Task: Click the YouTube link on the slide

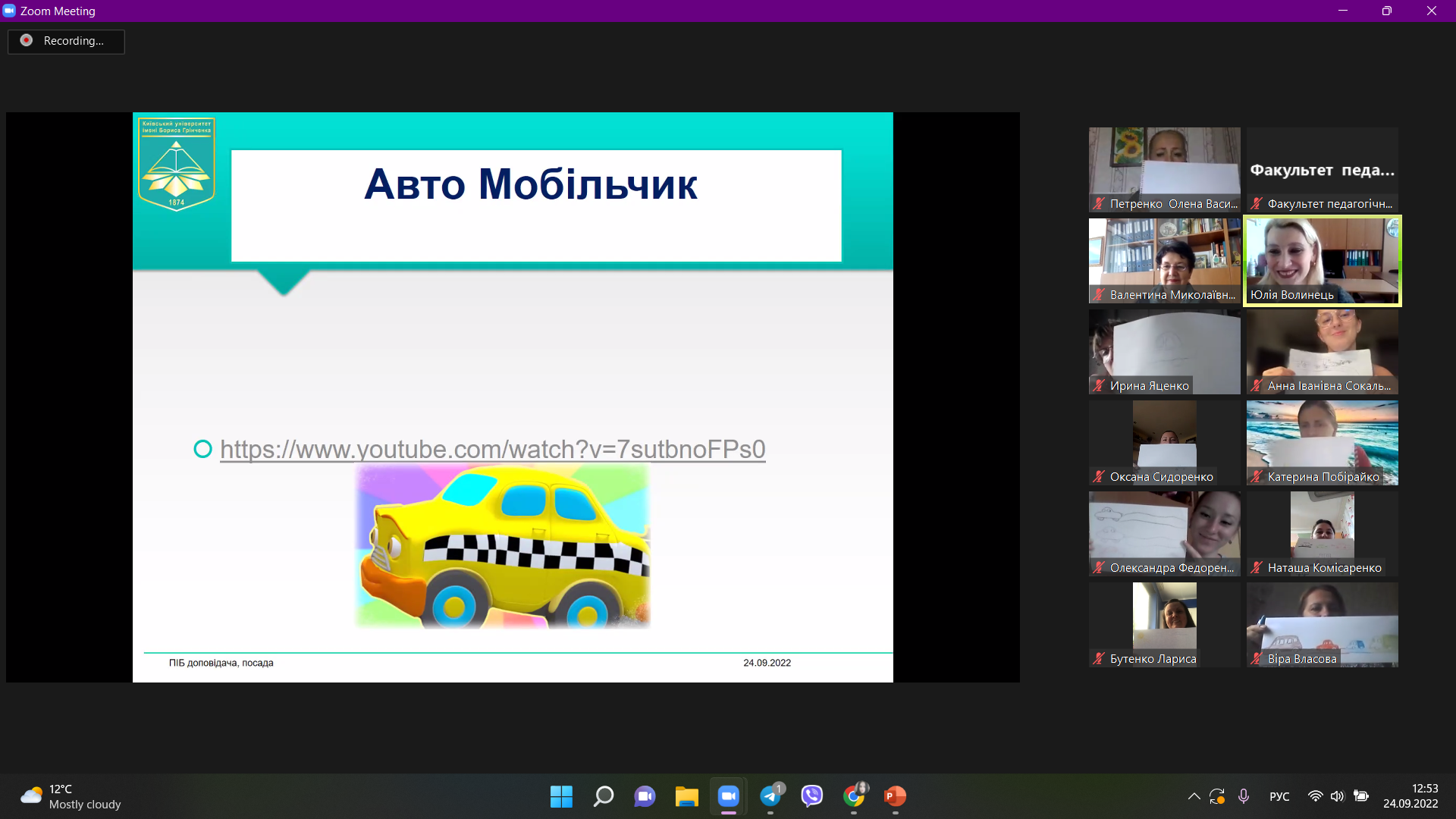Action: (x=493, y=449)
